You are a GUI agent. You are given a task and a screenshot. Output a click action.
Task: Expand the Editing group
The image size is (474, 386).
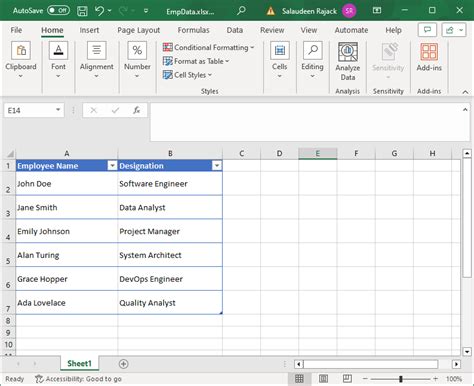(x=312, y=60)
